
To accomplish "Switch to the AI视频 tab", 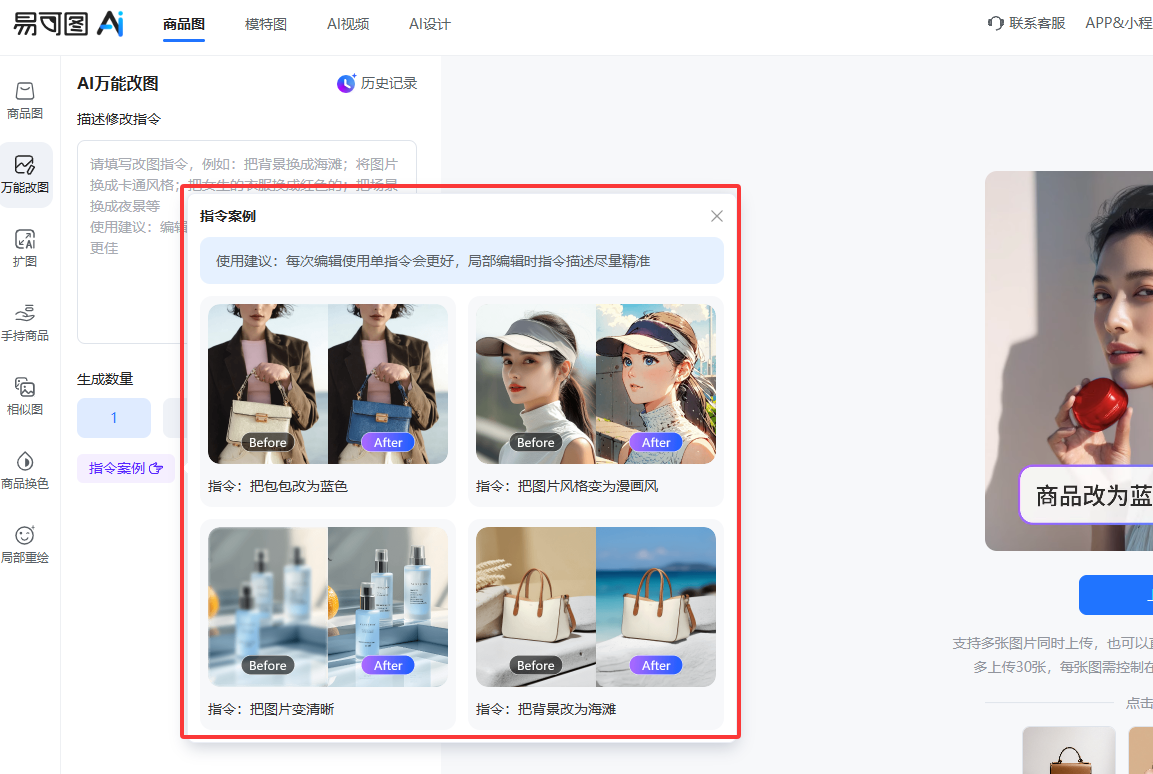I will coord(348,24).
